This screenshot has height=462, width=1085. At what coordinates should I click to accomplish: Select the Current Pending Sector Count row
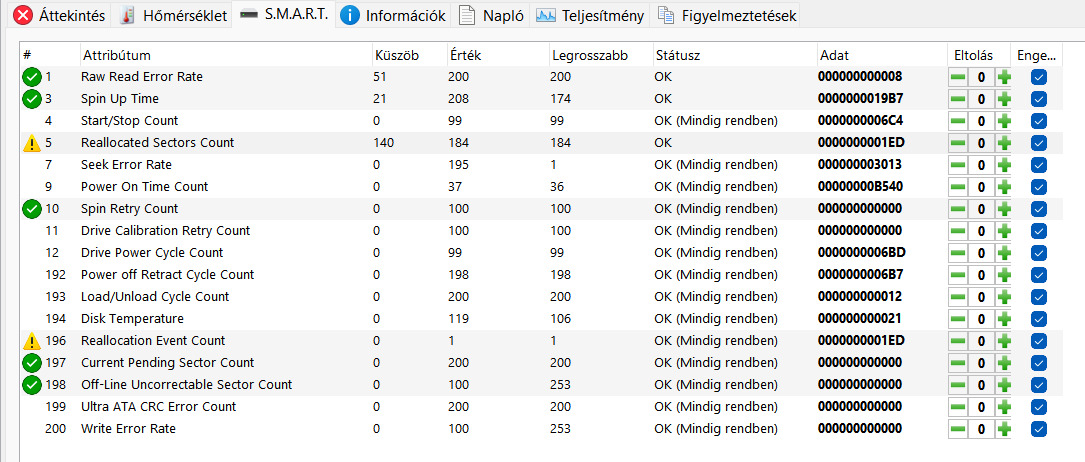(x=167, y=363)
